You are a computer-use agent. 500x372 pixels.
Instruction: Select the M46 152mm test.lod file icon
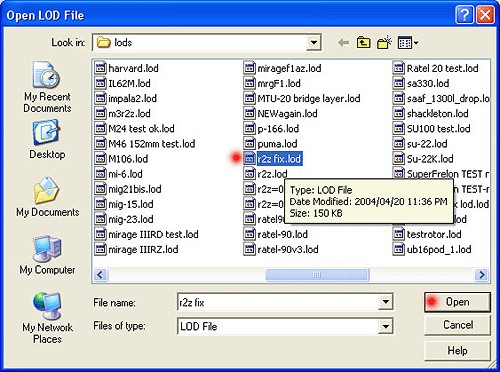click(x=100, y=144)
